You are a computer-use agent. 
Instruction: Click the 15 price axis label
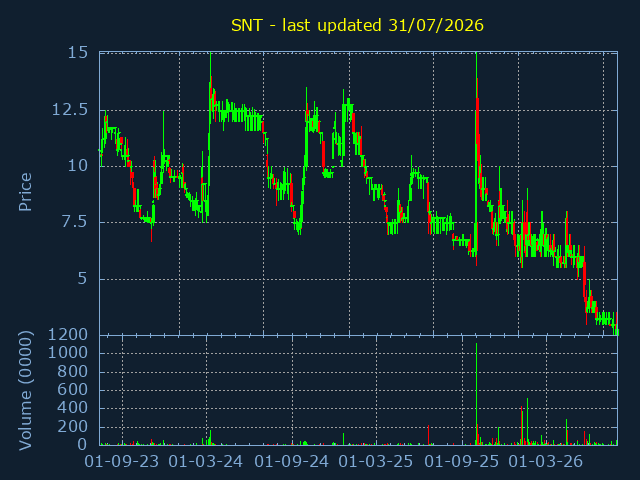[78, 53]
